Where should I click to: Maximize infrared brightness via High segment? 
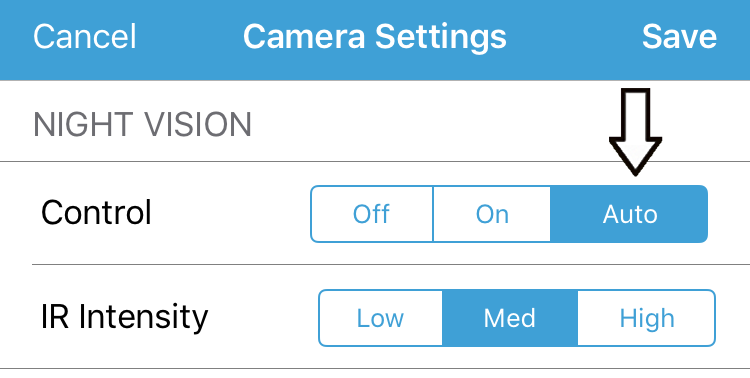pos(647,318)
